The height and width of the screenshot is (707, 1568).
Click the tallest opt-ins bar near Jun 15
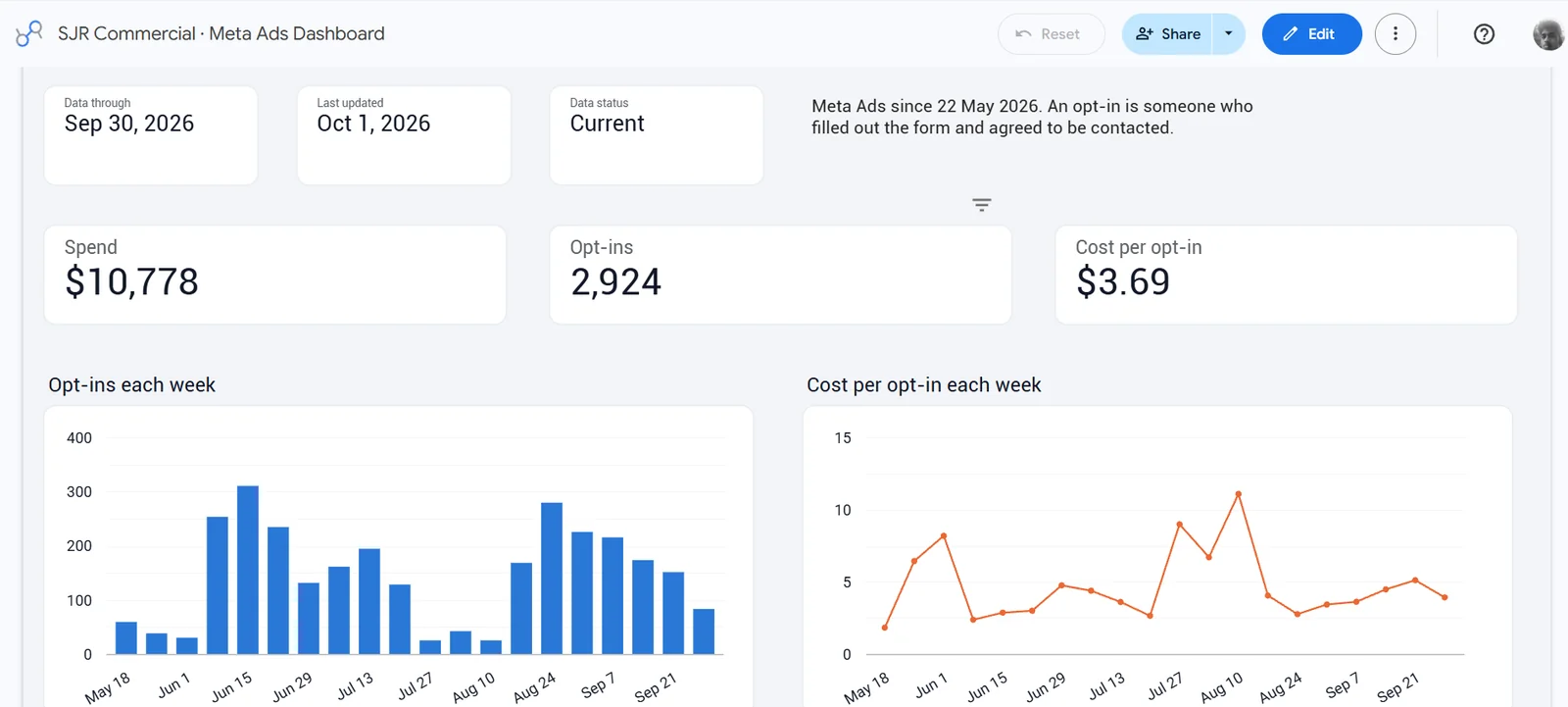pyautogui.click(x=248, y=570)
